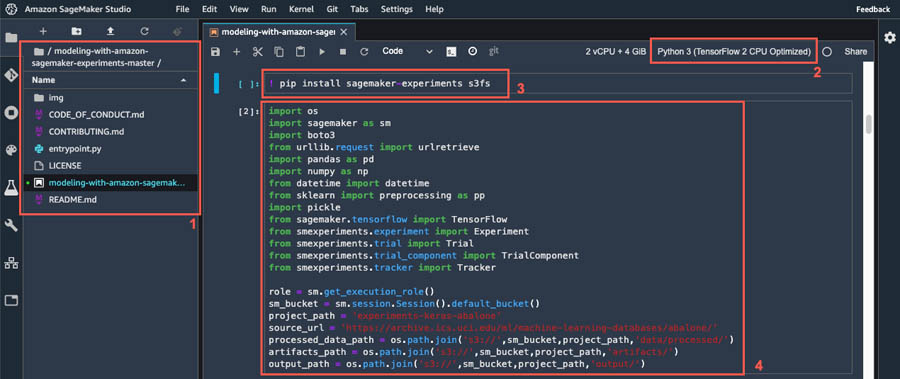Screen dimensions: 900x379
Task: Open the Edit menu
Action: (209, 9)
